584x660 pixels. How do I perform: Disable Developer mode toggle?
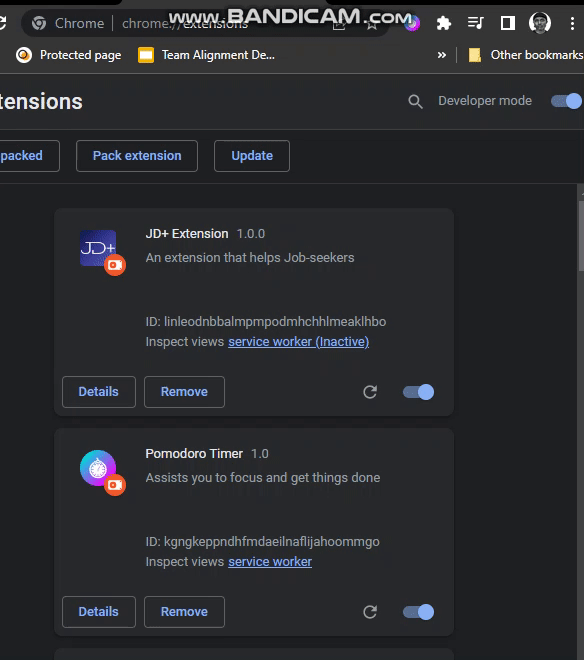point(566,101)
